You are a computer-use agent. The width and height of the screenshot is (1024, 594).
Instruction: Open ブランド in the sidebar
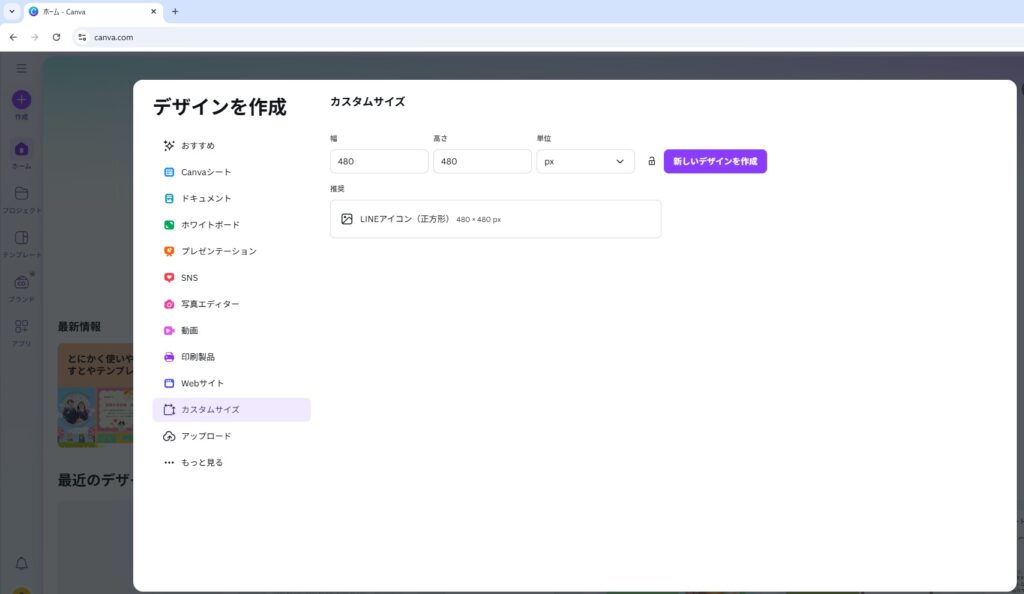click(x=22, y=289)
